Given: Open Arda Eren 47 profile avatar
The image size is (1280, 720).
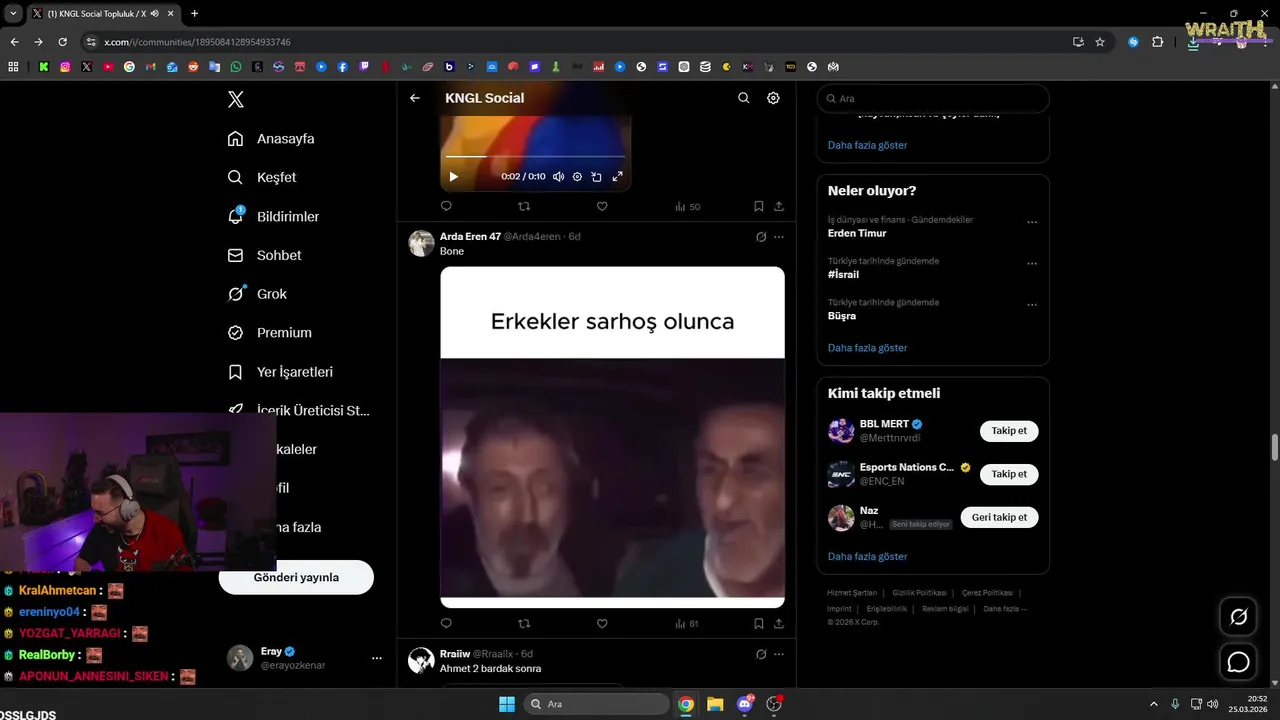Looking at the screenshot, I should (421, 243).
